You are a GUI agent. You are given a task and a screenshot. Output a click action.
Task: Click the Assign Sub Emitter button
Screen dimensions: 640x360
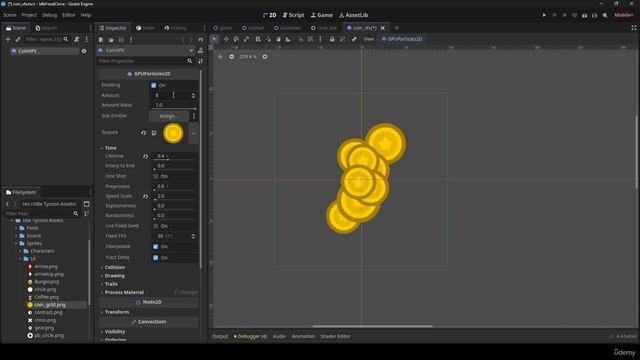(x=169, y=116)
